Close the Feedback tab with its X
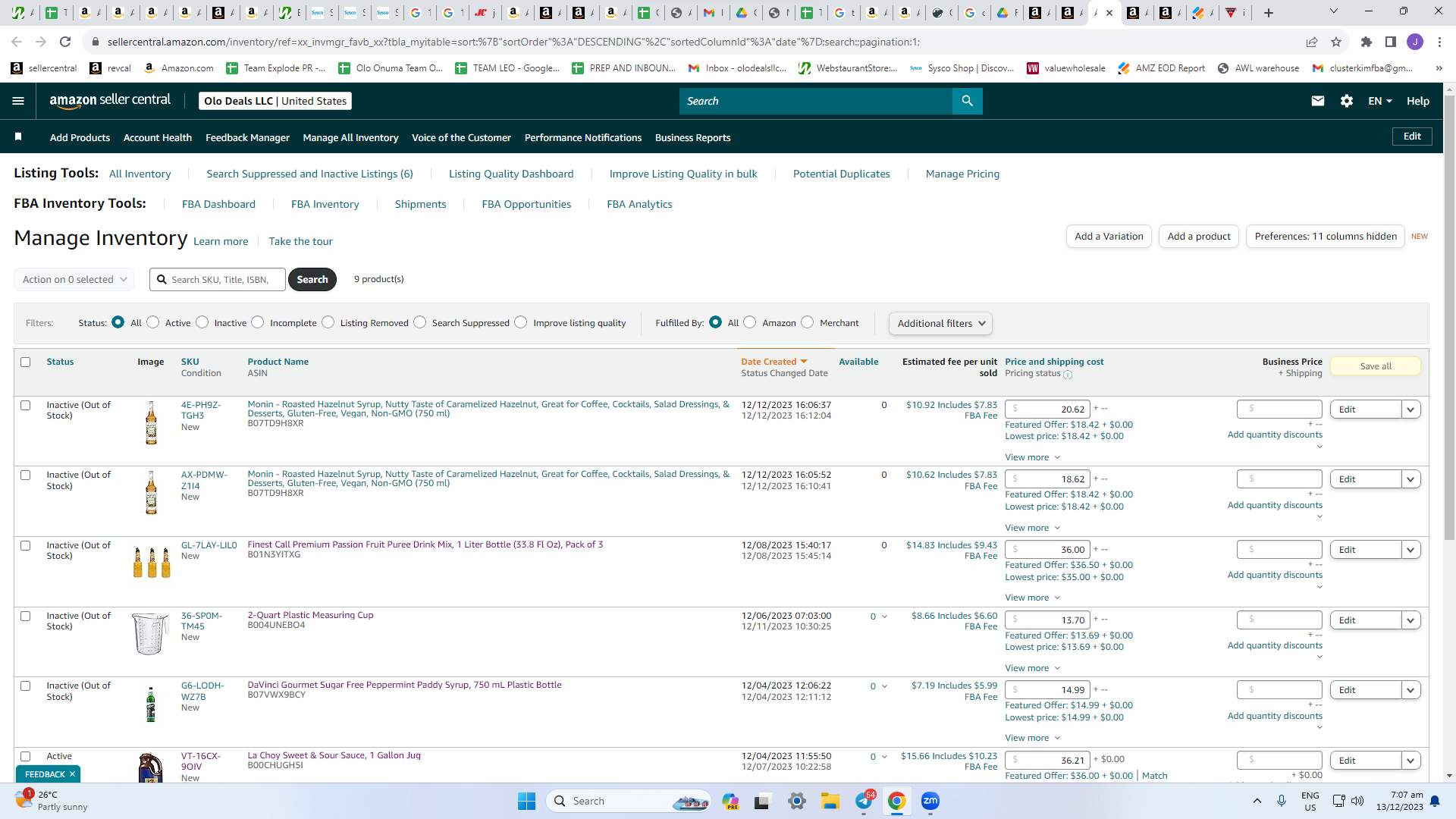 72,774
